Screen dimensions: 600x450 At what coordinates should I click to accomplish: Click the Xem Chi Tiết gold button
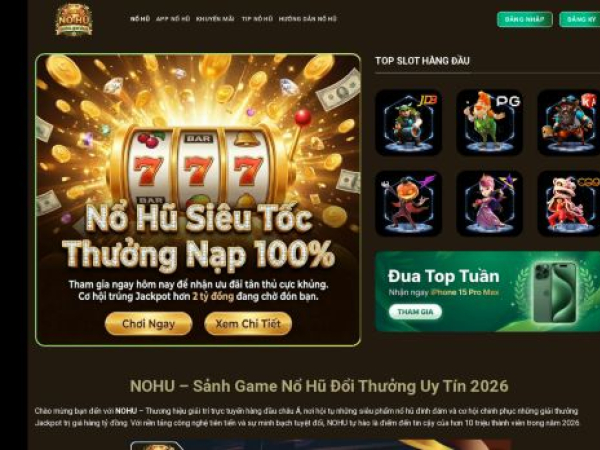pos(248,324)
